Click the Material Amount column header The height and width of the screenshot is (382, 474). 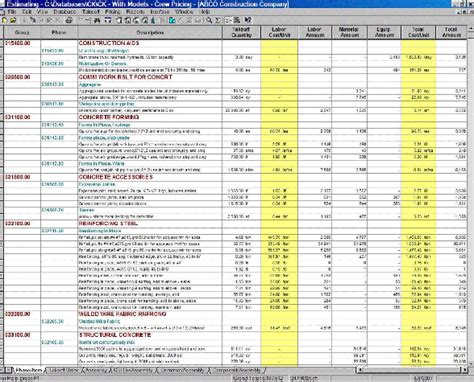point(349,32)
